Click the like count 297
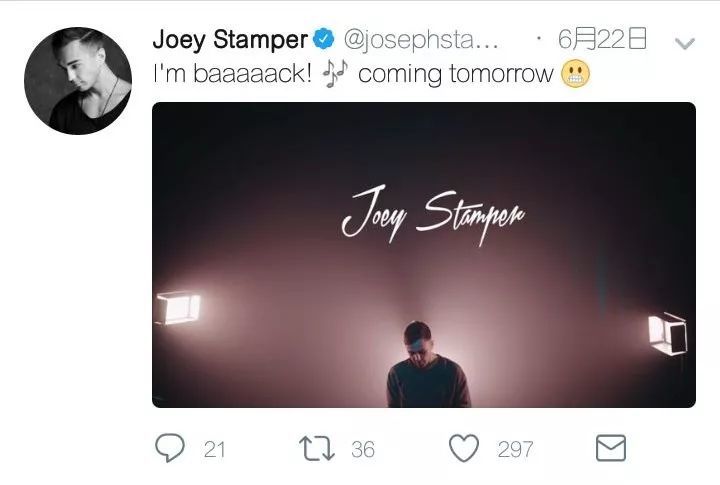This screenshot has height=485, width=720. [x=515, y=450]
